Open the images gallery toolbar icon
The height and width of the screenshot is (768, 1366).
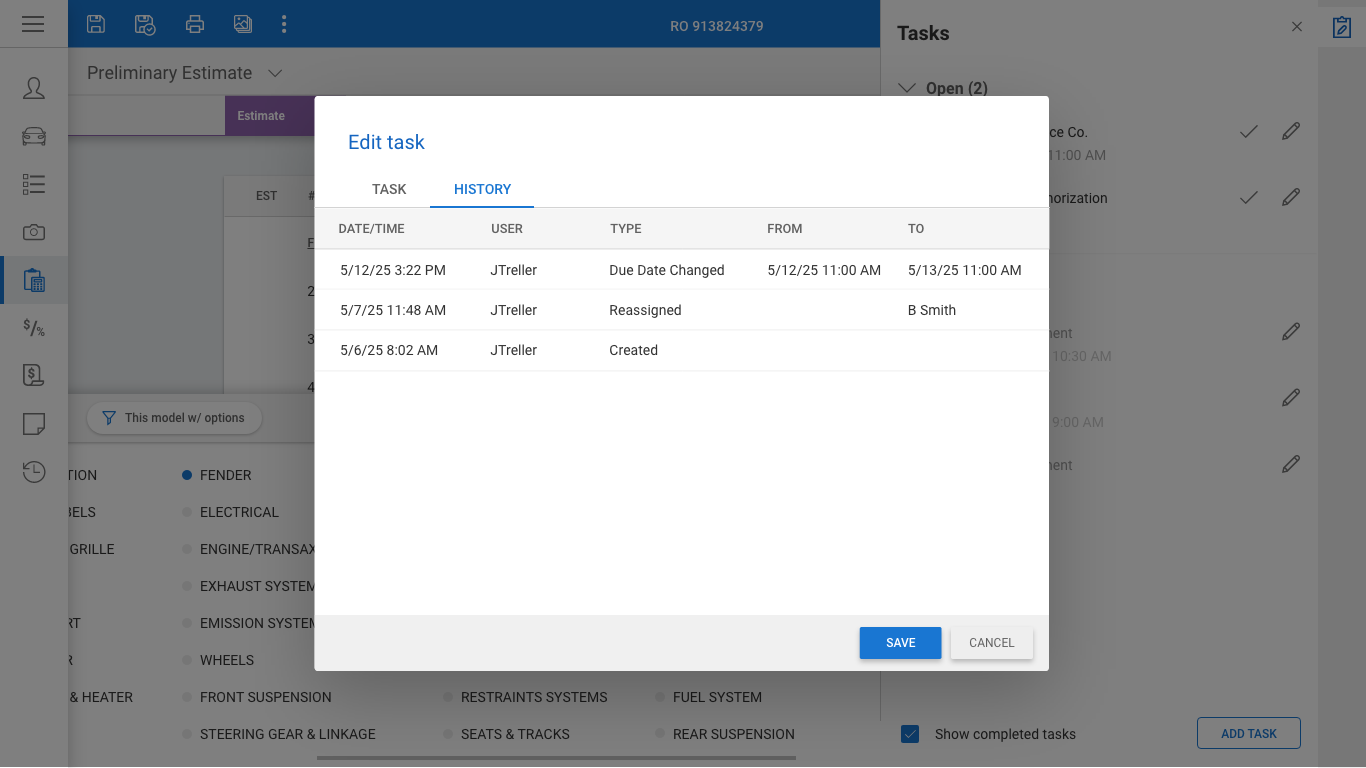coord(243,24)
